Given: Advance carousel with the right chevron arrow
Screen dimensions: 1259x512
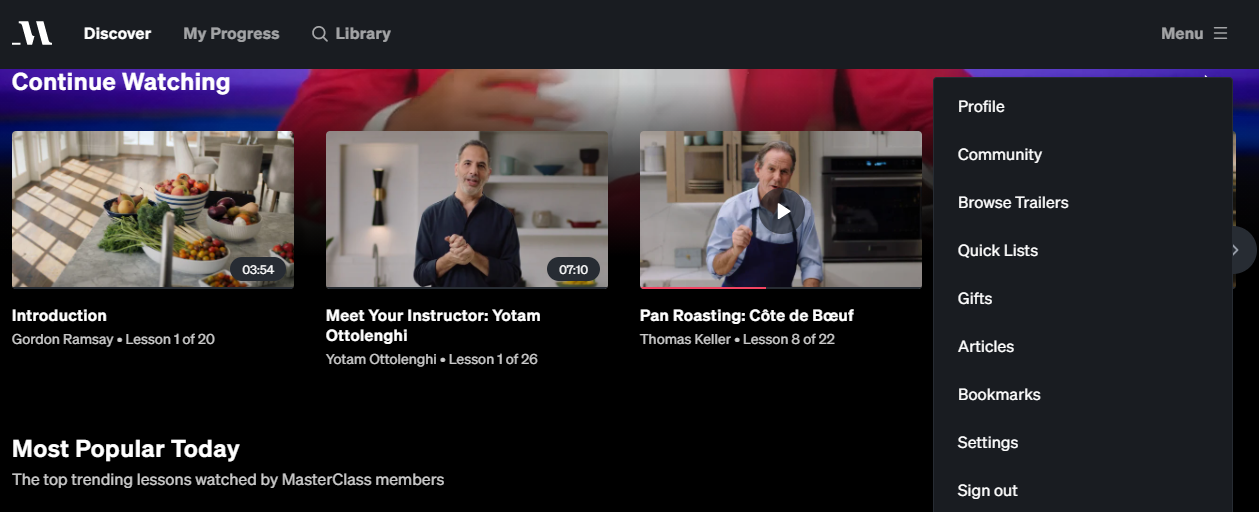Looking at the screenshot, I should pos(1236,250).
